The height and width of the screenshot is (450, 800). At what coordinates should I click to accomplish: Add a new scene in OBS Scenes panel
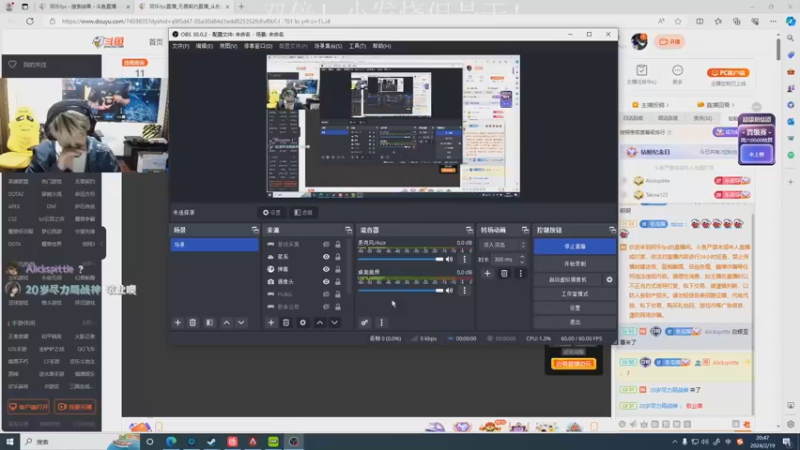click(x=178, y=322)
